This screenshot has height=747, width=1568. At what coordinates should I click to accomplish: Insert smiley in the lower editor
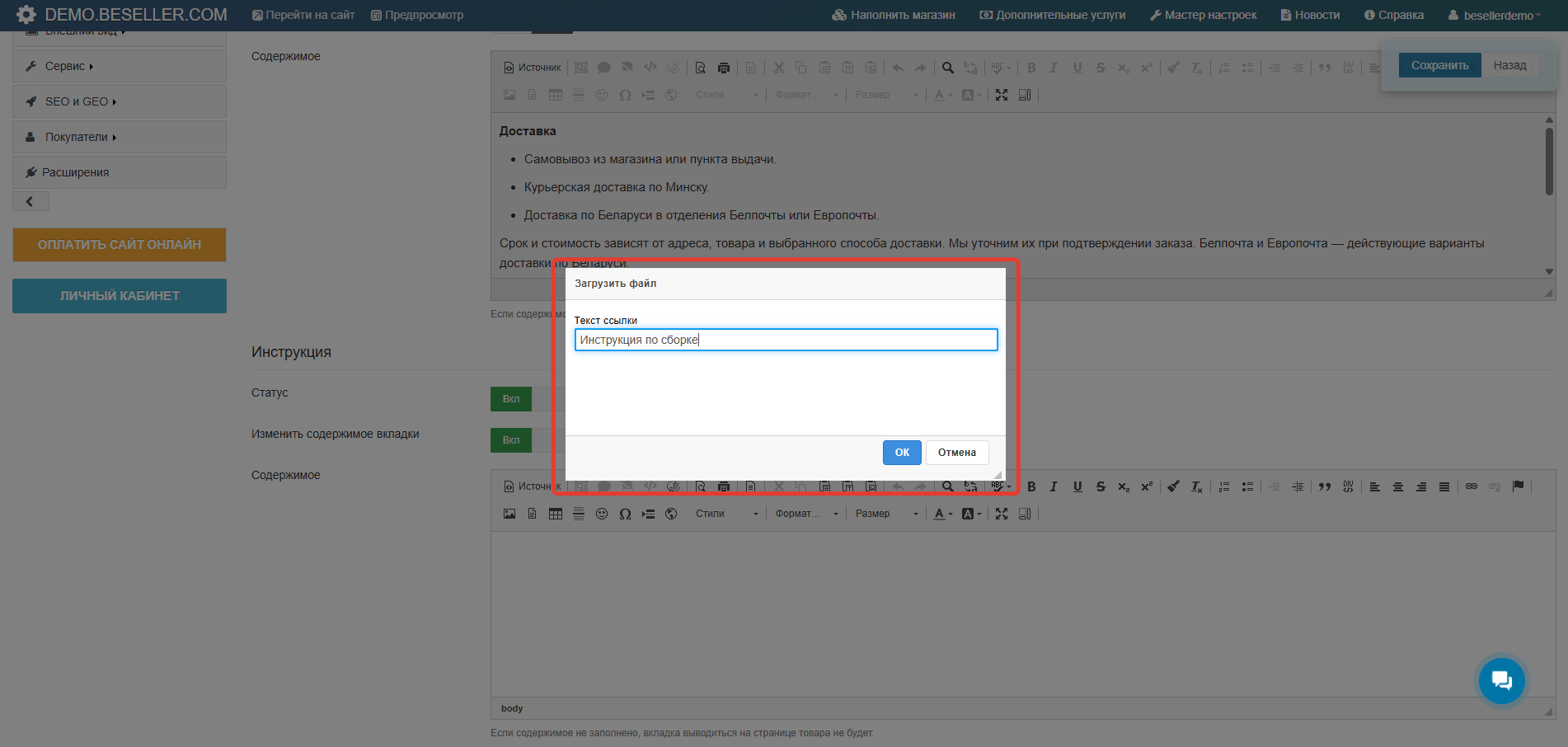coord(602,514)
